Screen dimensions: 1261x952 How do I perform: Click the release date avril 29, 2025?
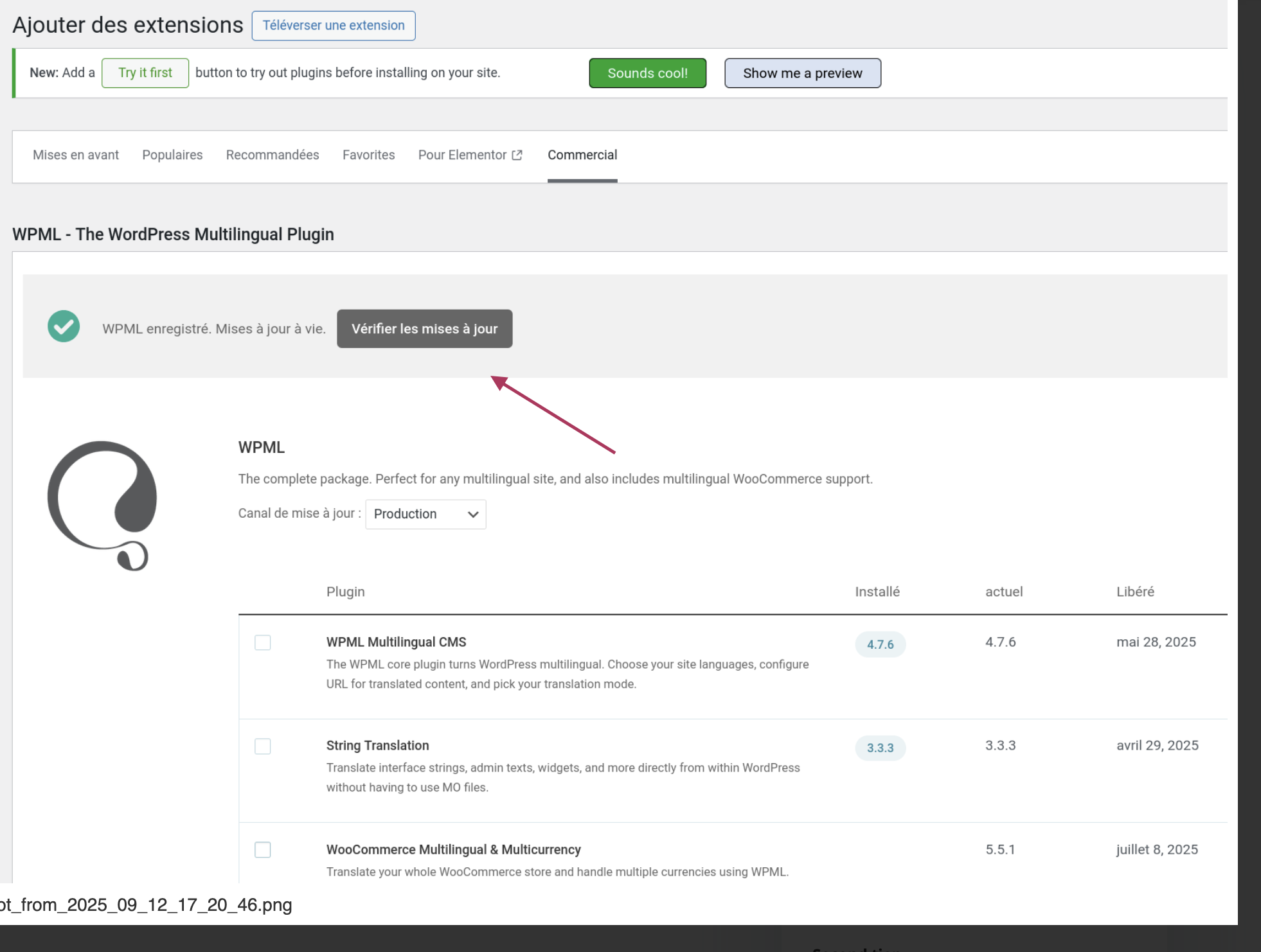coord(1158,745)
